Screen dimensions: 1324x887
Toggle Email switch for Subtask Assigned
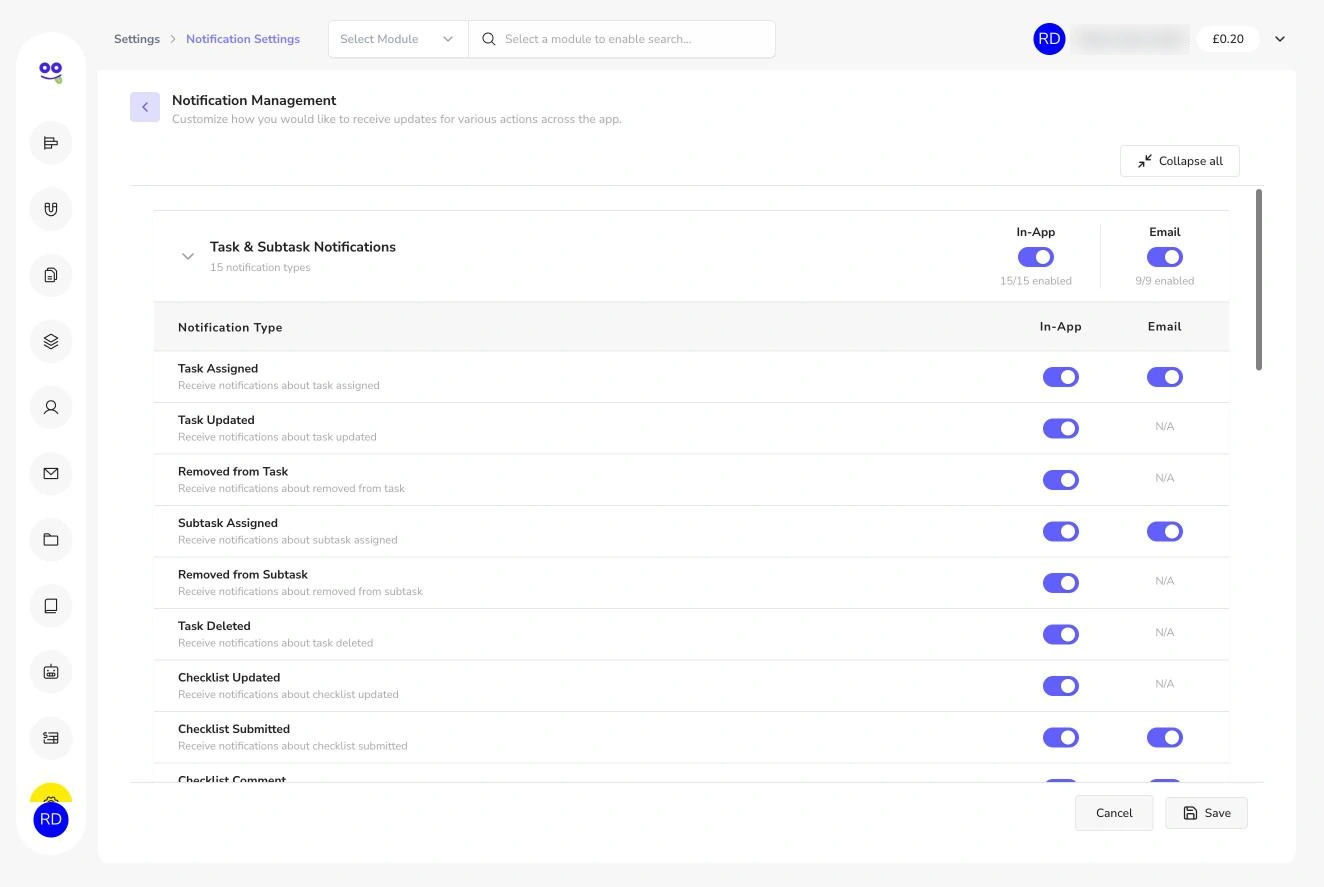point(1165,531)
